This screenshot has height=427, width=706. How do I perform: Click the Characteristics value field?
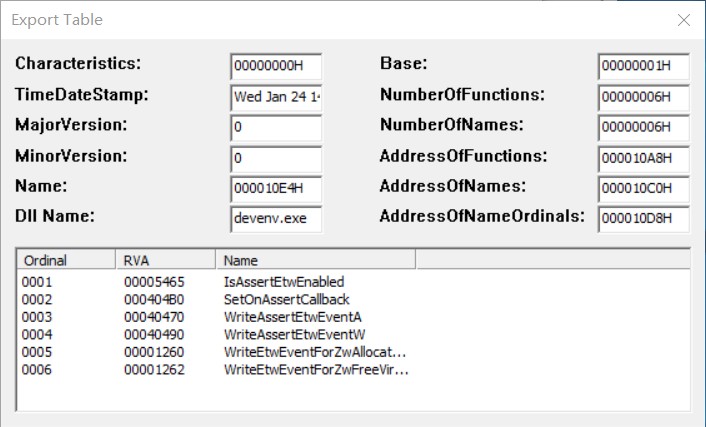276,66
